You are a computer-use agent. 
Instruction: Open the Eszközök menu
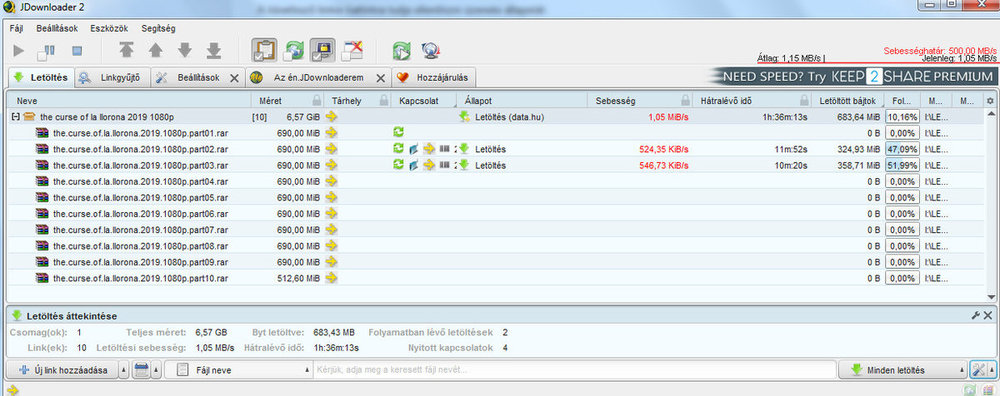[109, 29]
